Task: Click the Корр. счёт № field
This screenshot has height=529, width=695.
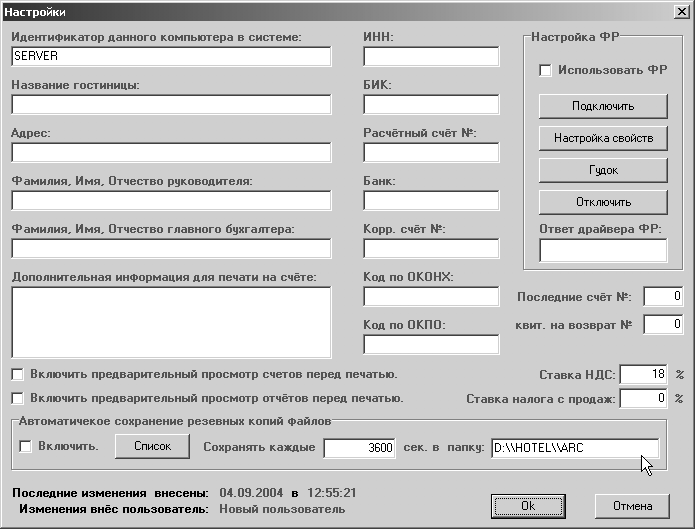Action: point(431,248)
